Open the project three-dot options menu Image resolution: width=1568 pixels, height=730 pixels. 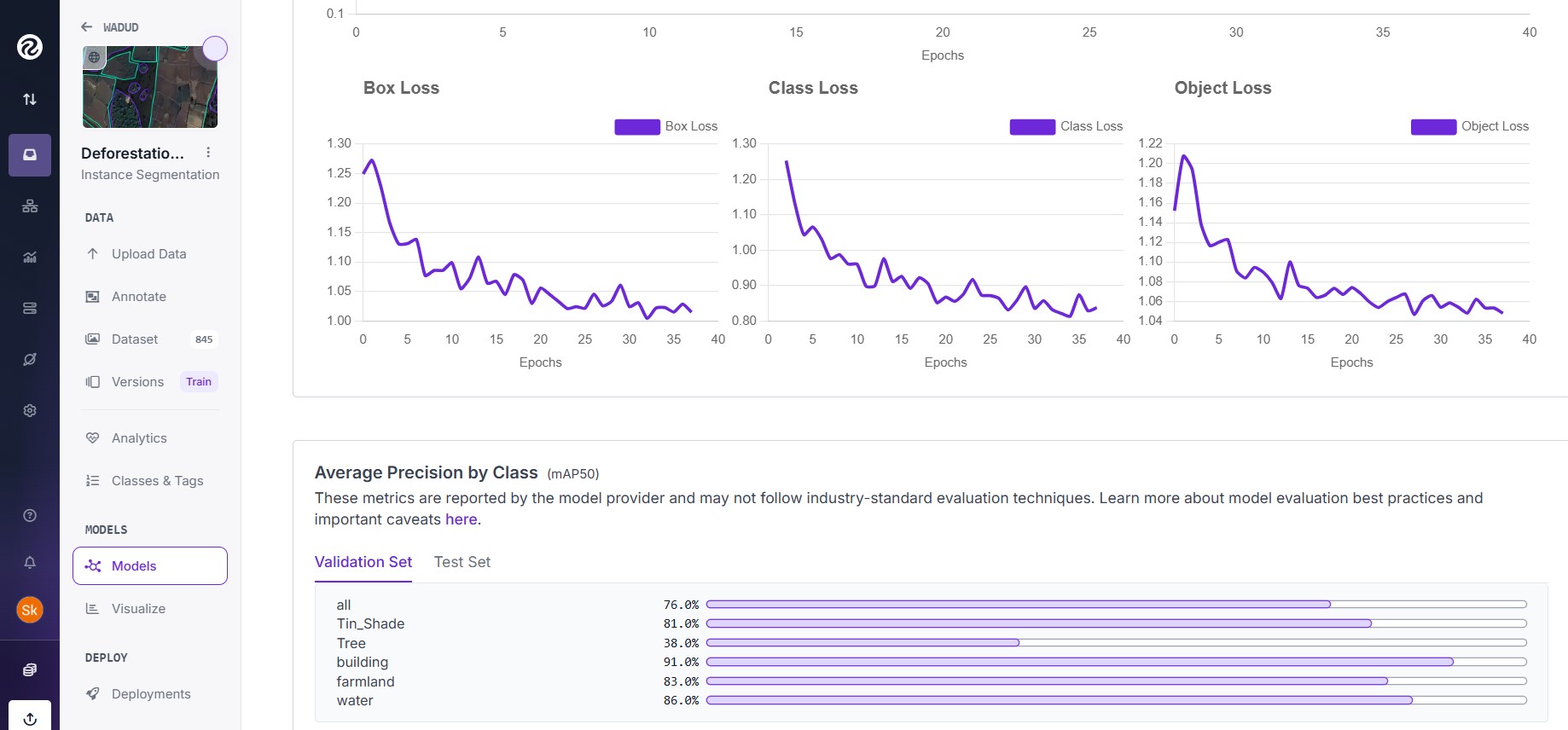[x=208, y=153]
